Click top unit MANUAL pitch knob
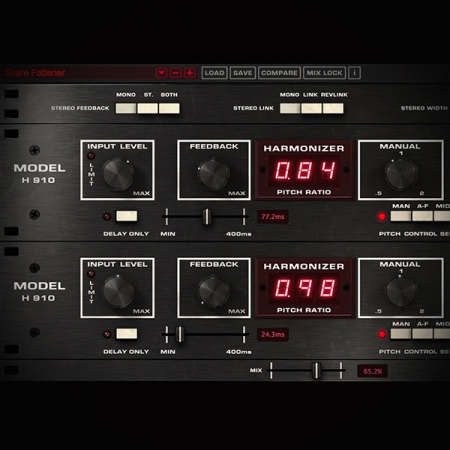 coord(401,174)
